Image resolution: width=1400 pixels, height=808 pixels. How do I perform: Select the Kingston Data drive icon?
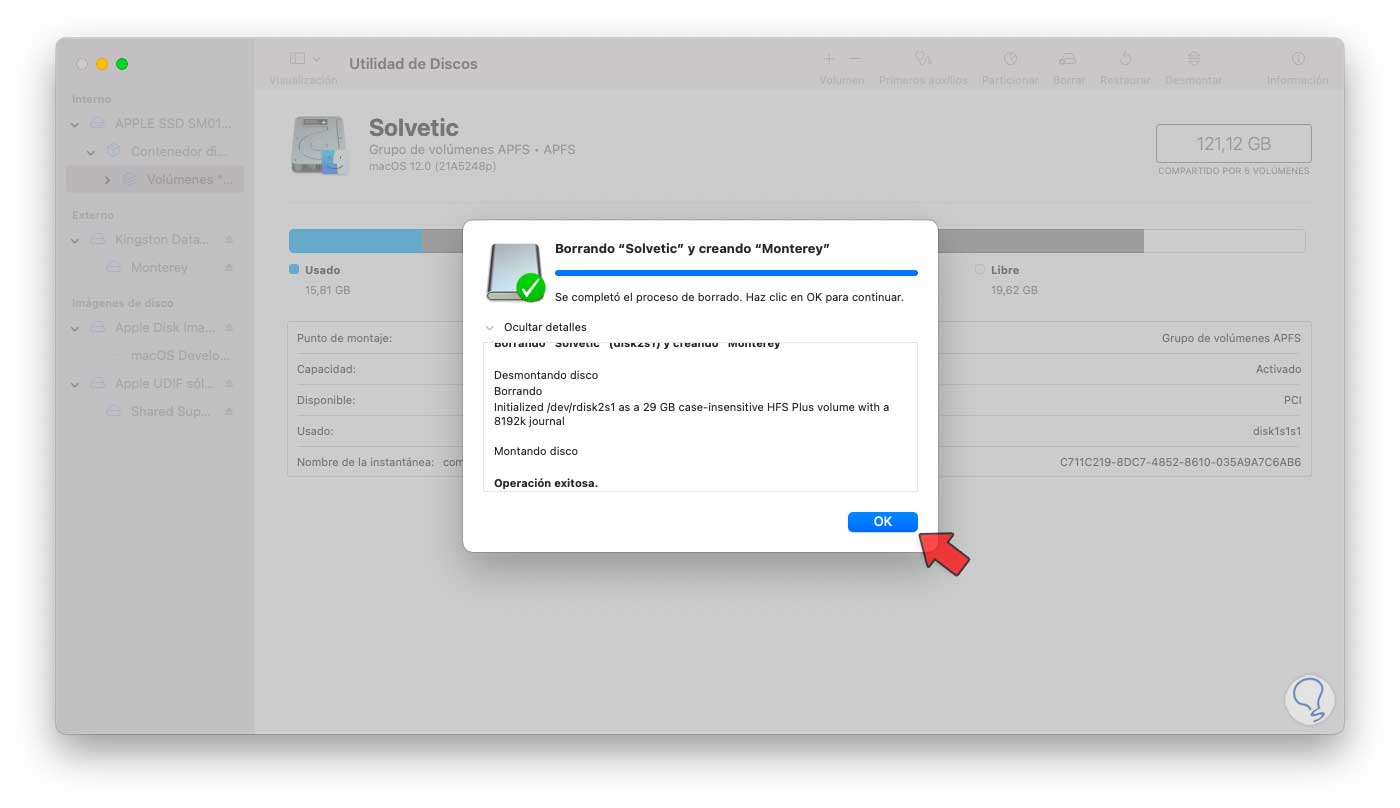tap(97, 240)
